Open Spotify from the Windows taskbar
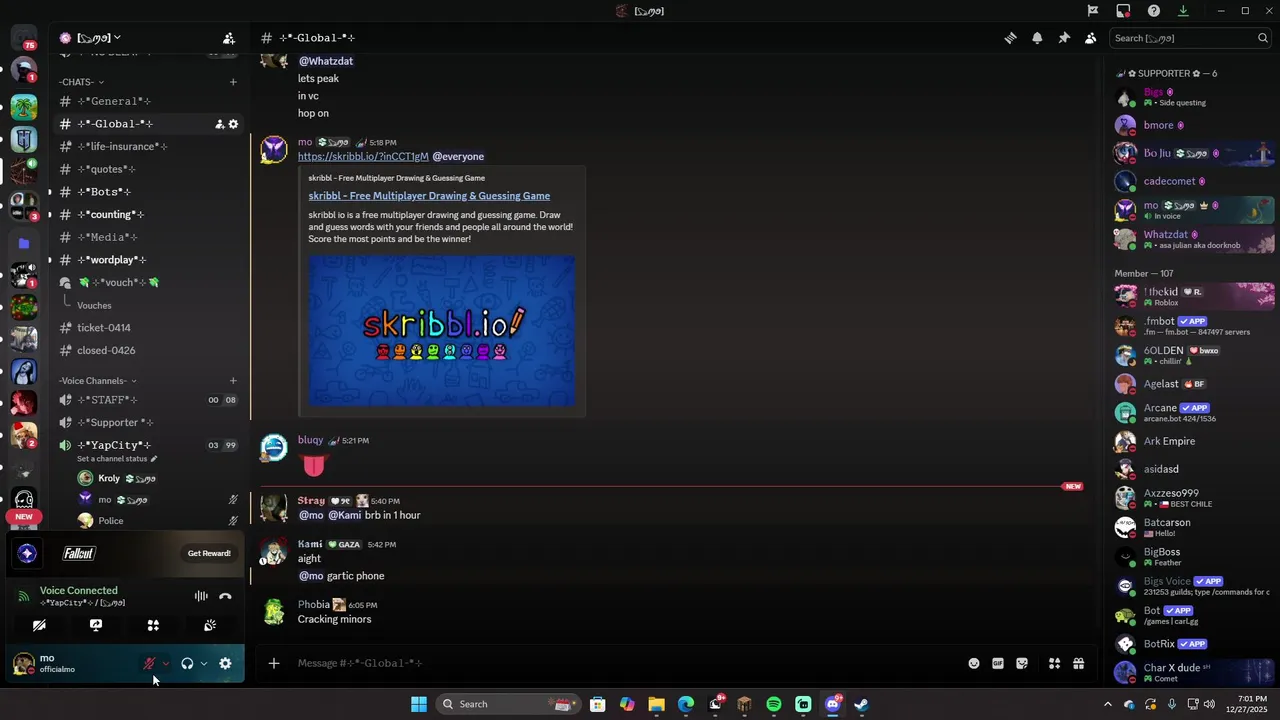1280x720 pixels. [x=774, y=704]
